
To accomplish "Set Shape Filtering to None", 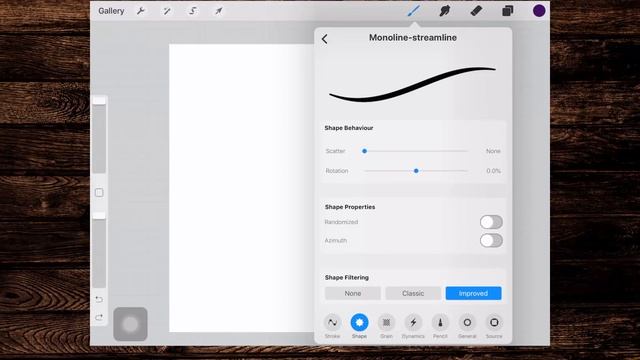I will (x=353, y=293).
